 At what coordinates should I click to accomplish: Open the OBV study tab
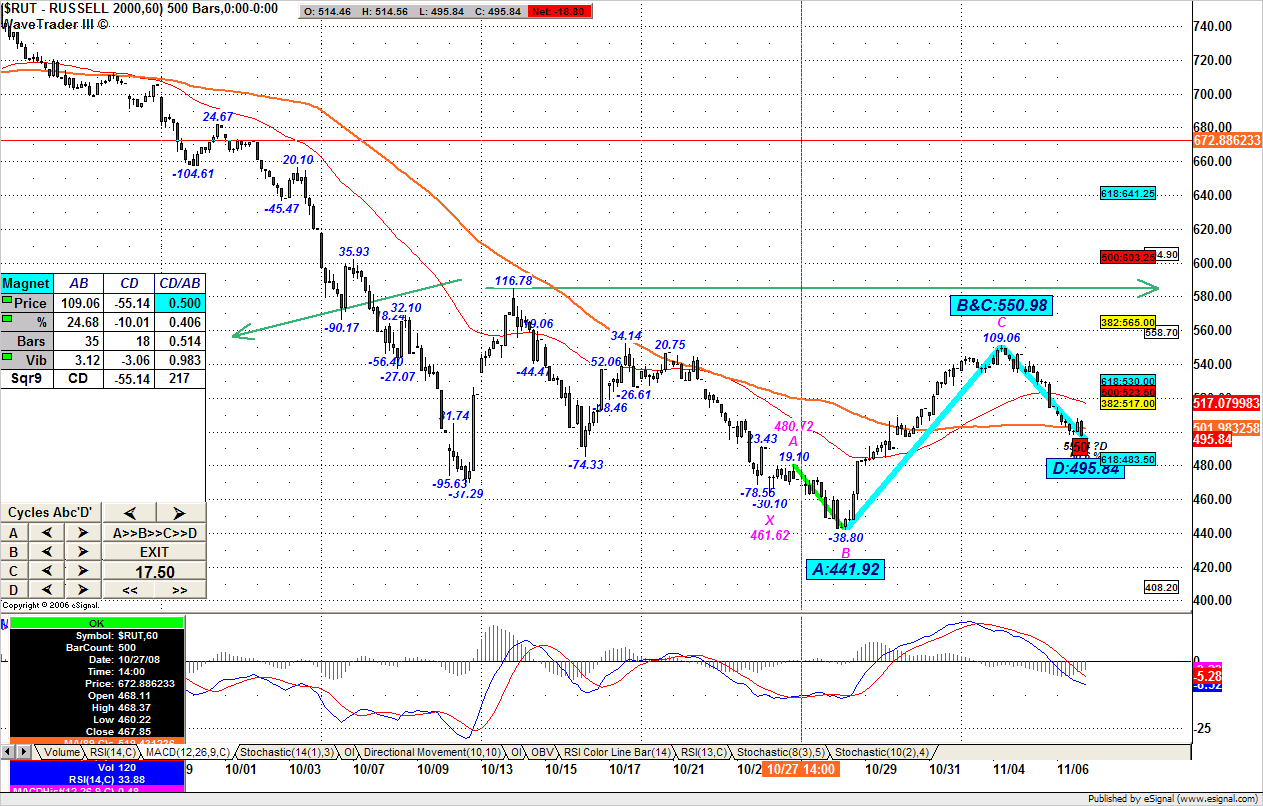pyautogui.click(x=544, y=752)
